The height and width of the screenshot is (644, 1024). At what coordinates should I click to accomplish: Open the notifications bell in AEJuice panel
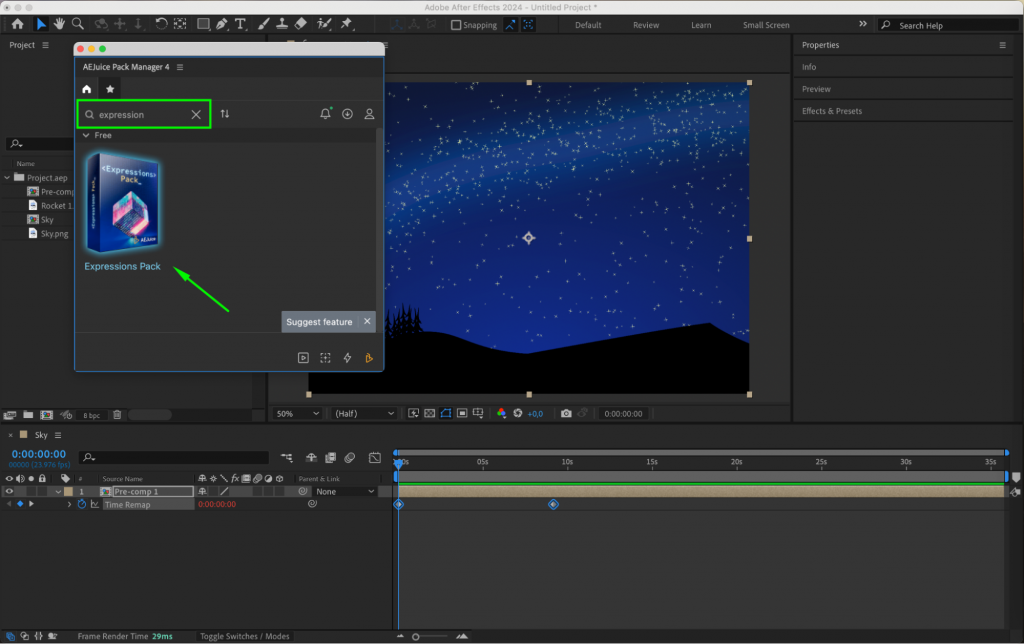click(325, 114)
